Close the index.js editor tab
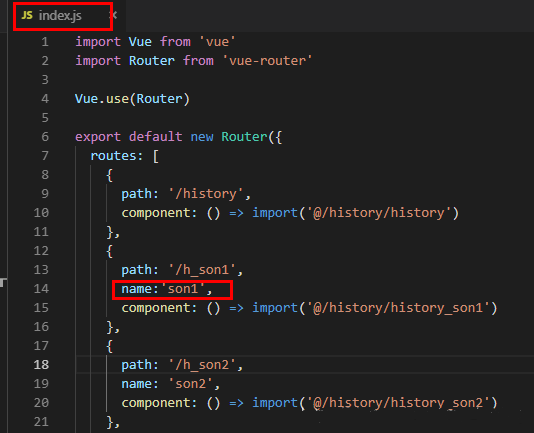This screenshot has height=433, width=534. (x=115, y=15)
